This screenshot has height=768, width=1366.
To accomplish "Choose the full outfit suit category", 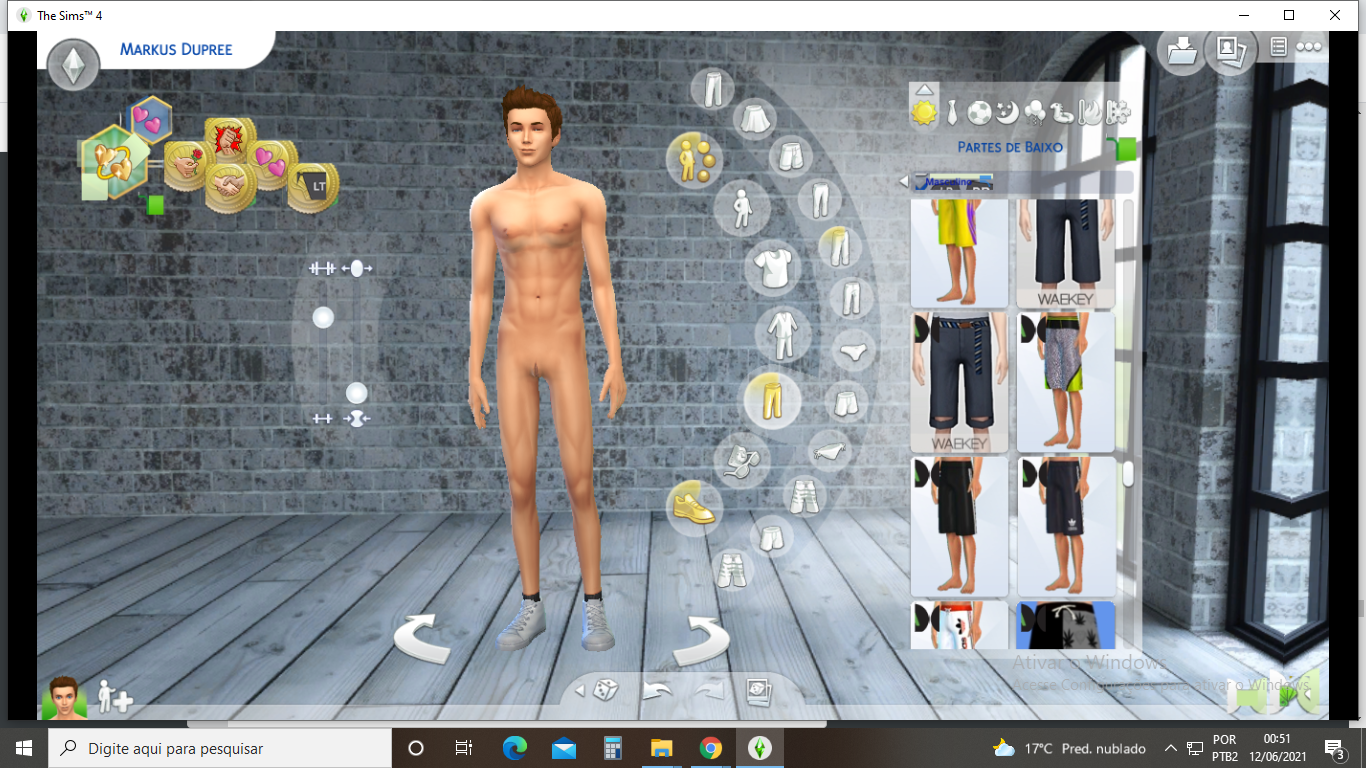I will (x=783, y=334).
